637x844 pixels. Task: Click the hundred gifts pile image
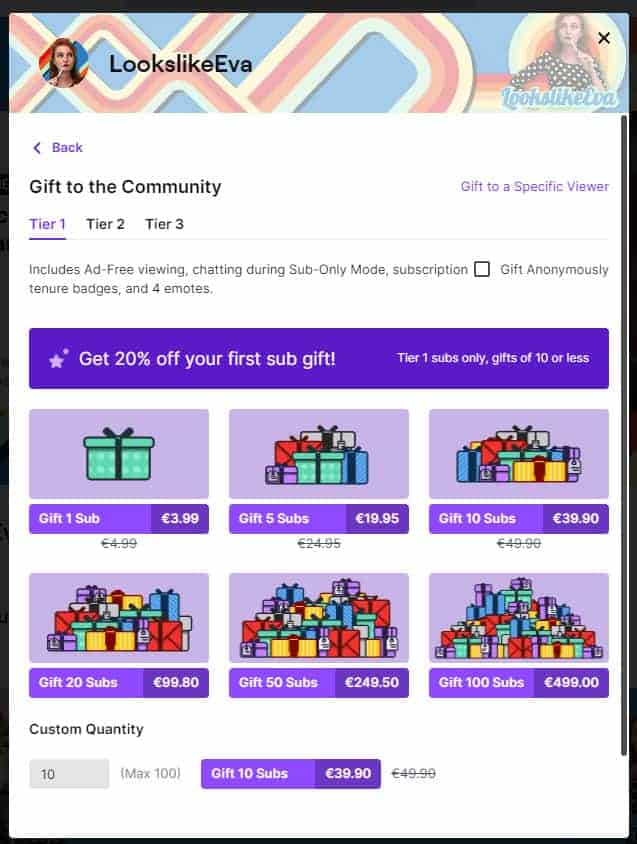(519, 617)
